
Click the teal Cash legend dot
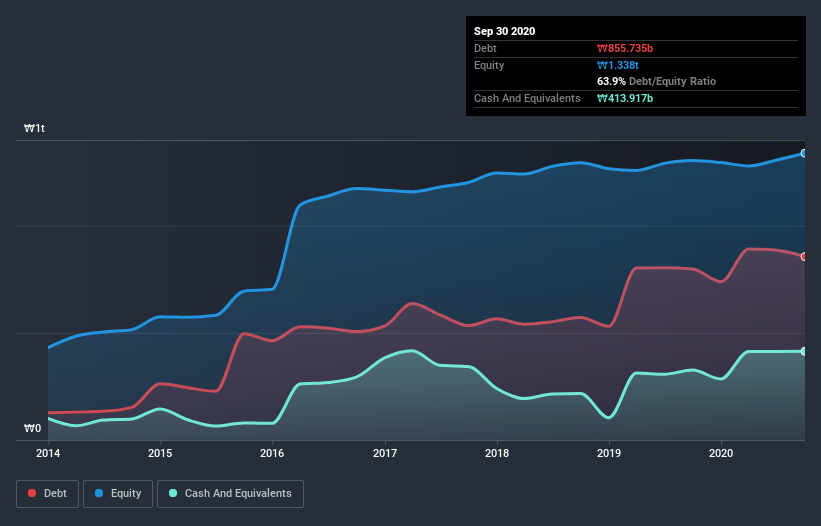[173, 493]
